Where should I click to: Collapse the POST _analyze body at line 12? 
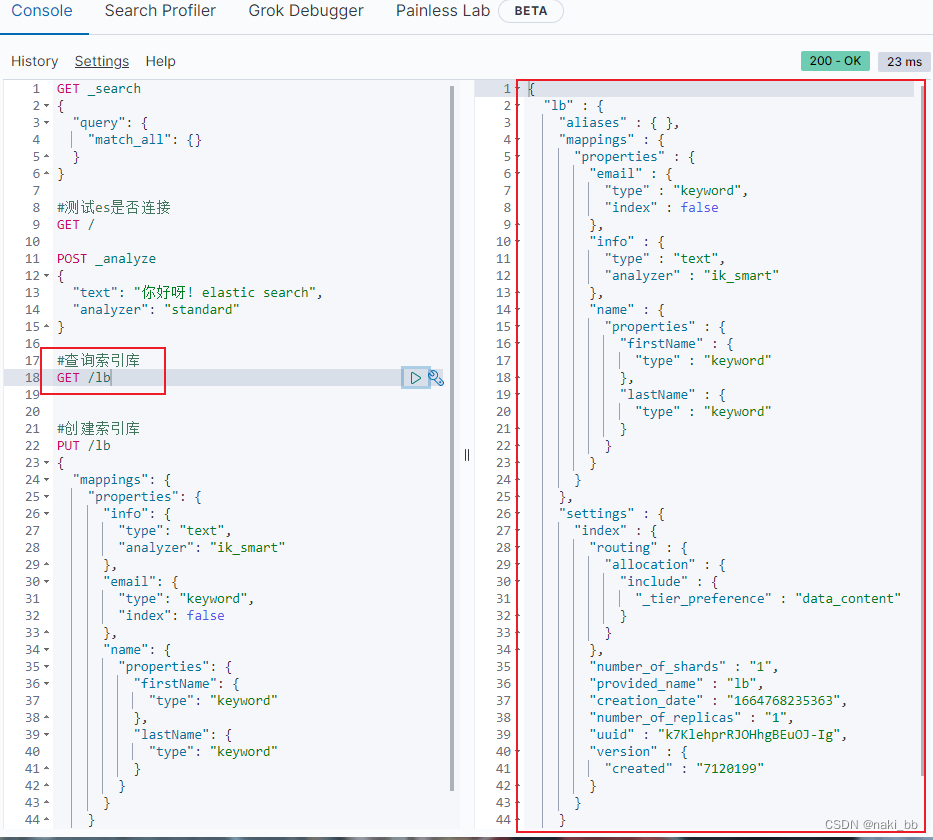pyautogui.click(x=47, y=275)
